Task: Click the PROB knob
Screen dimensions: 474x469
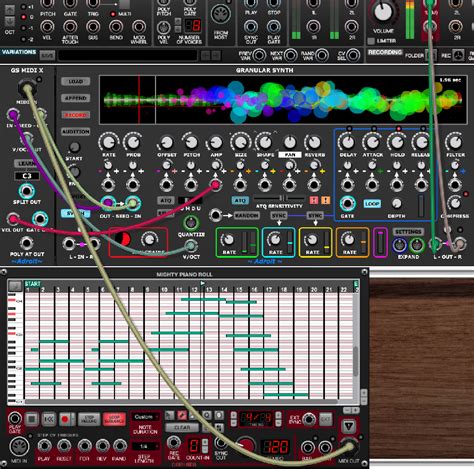Action: (133, 142)
